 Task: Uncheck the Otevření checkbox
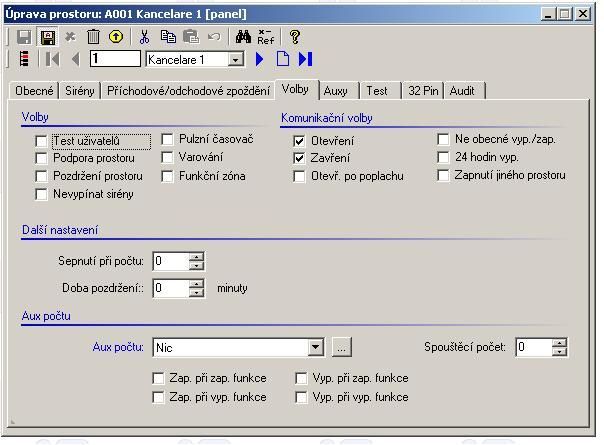click(300, 141)
